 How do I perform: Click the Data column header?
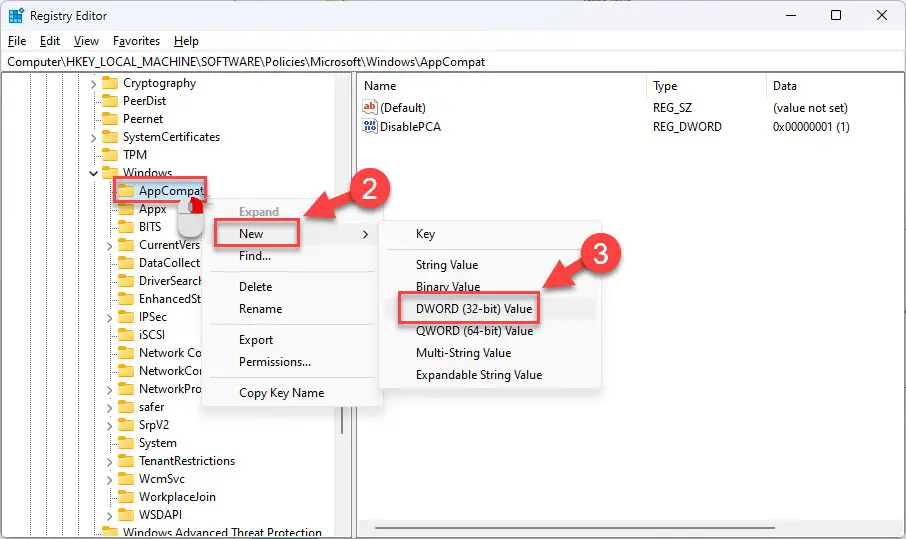coord(784,86)
